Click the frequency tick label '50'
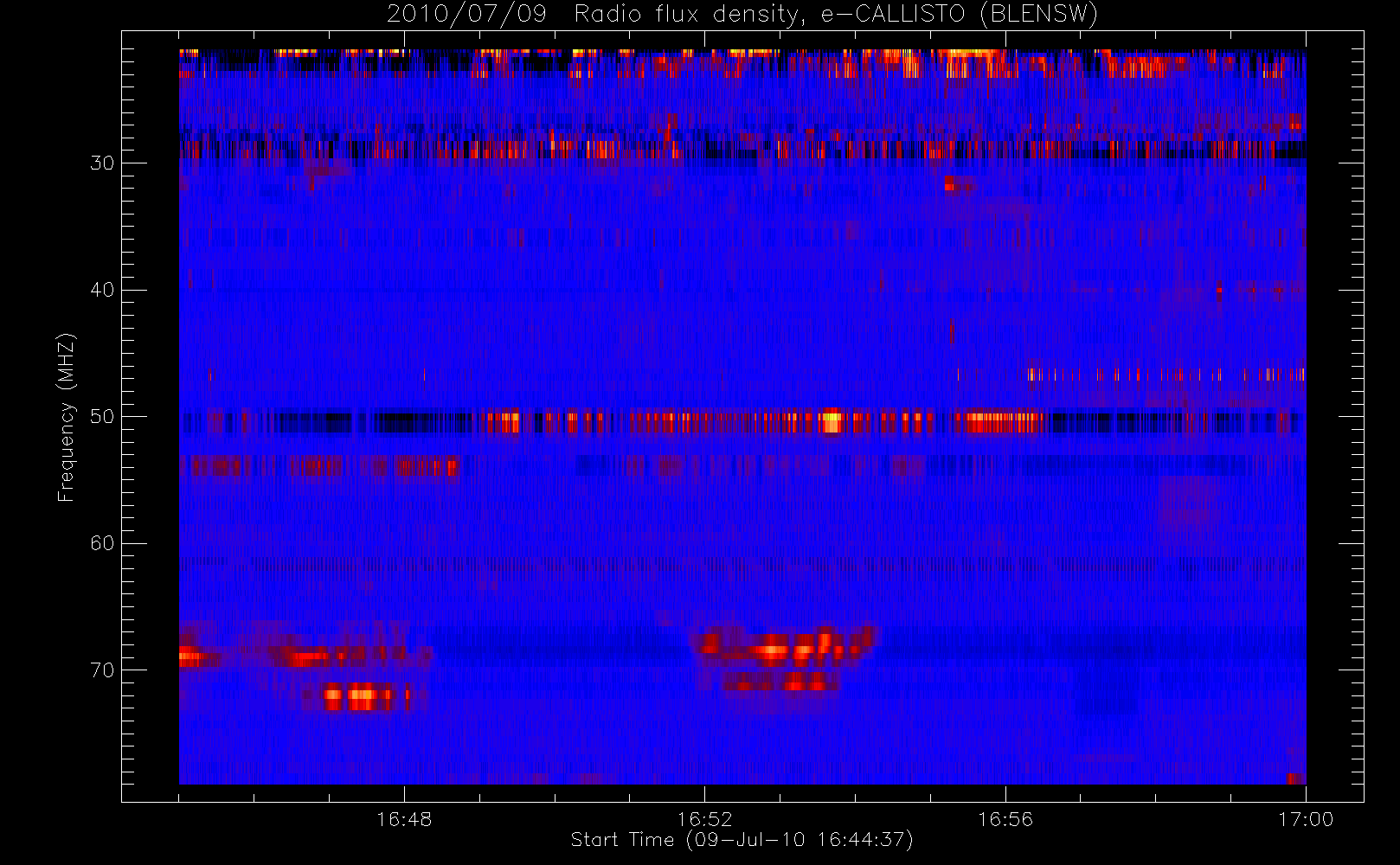Screen dimensions: 1400x865 102,417
